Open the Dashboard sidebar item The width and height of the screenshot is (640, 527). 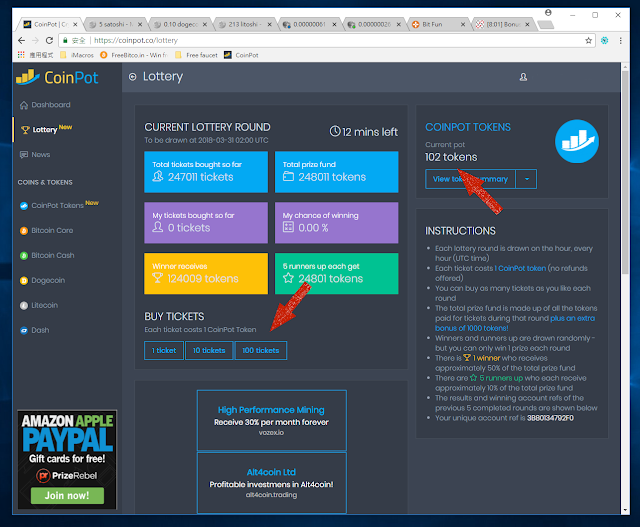(51, 105)
